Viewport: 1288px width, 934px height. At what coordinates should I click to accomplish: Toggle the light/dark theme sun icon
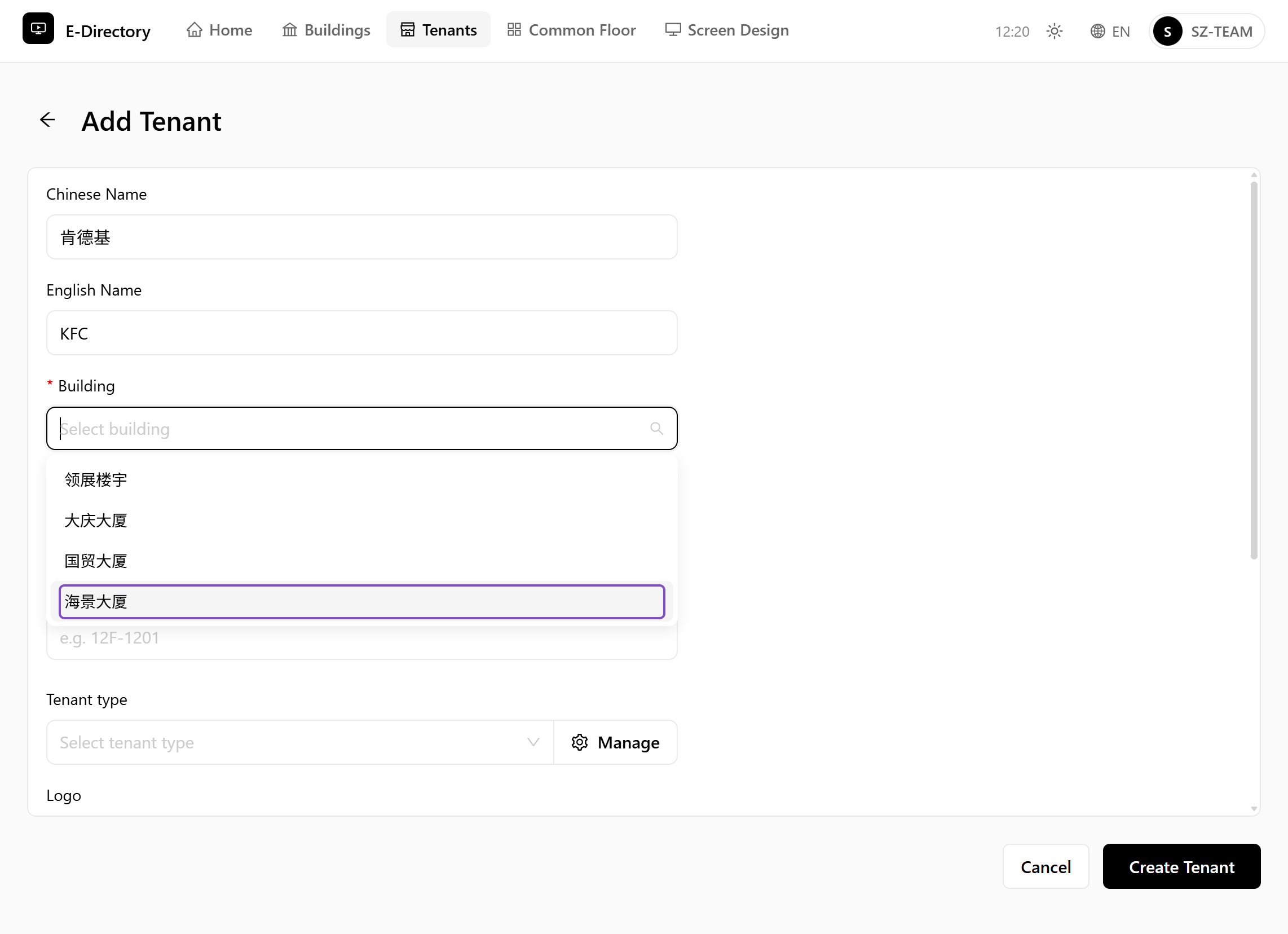coord(1054,31)
